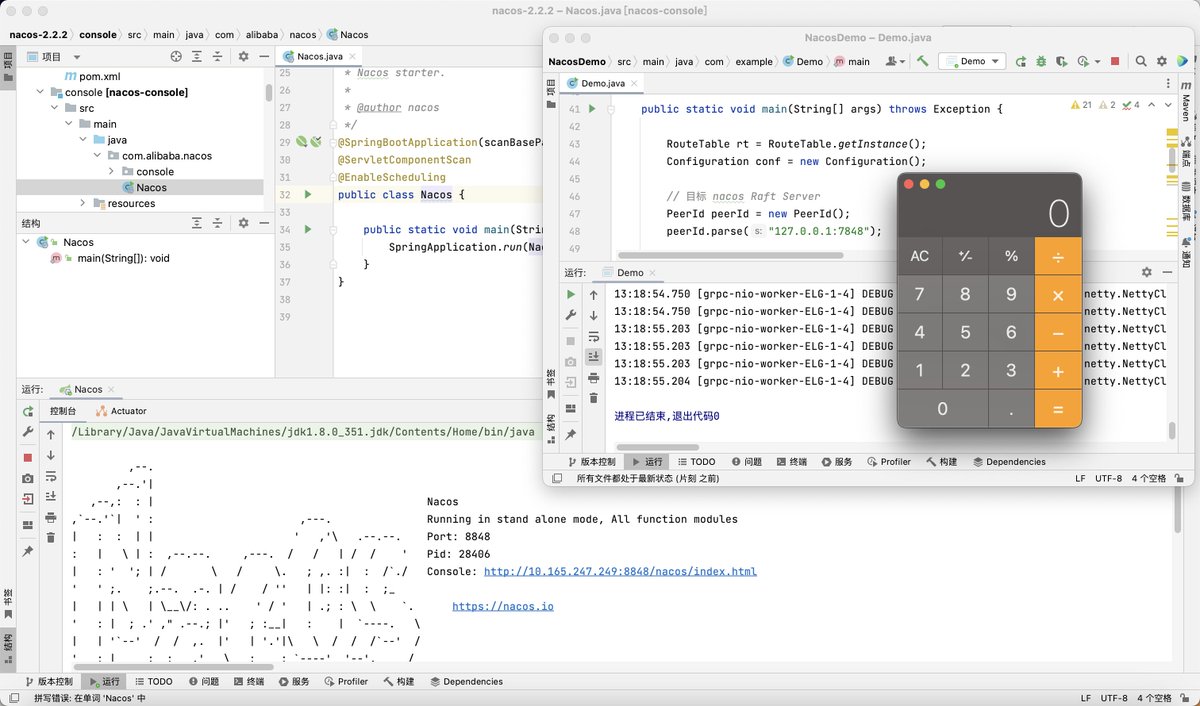Toggle soft-wrap in Demo console
This screenshot has width=1200, height=706.
pos(594,336)
